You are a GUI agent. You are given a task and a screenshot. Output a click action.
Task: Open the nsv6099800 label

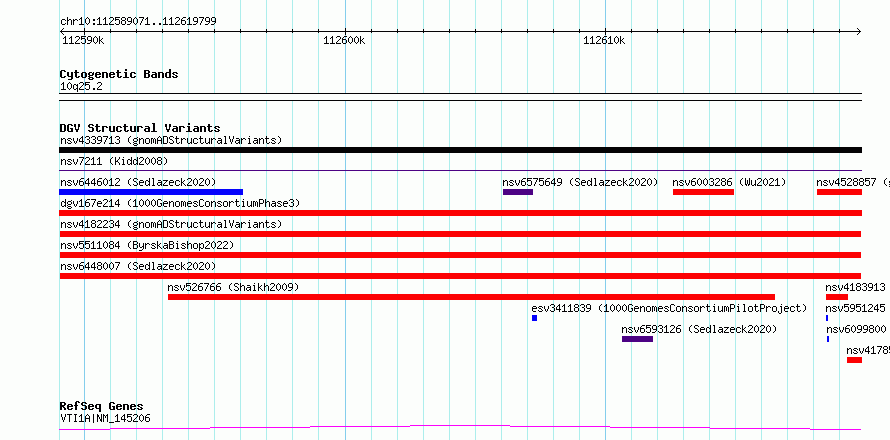click(x=856, y=329)
